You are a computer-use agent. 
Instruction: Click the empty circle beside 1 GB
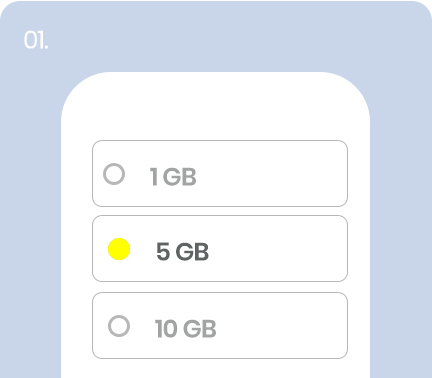pos(114,174)
